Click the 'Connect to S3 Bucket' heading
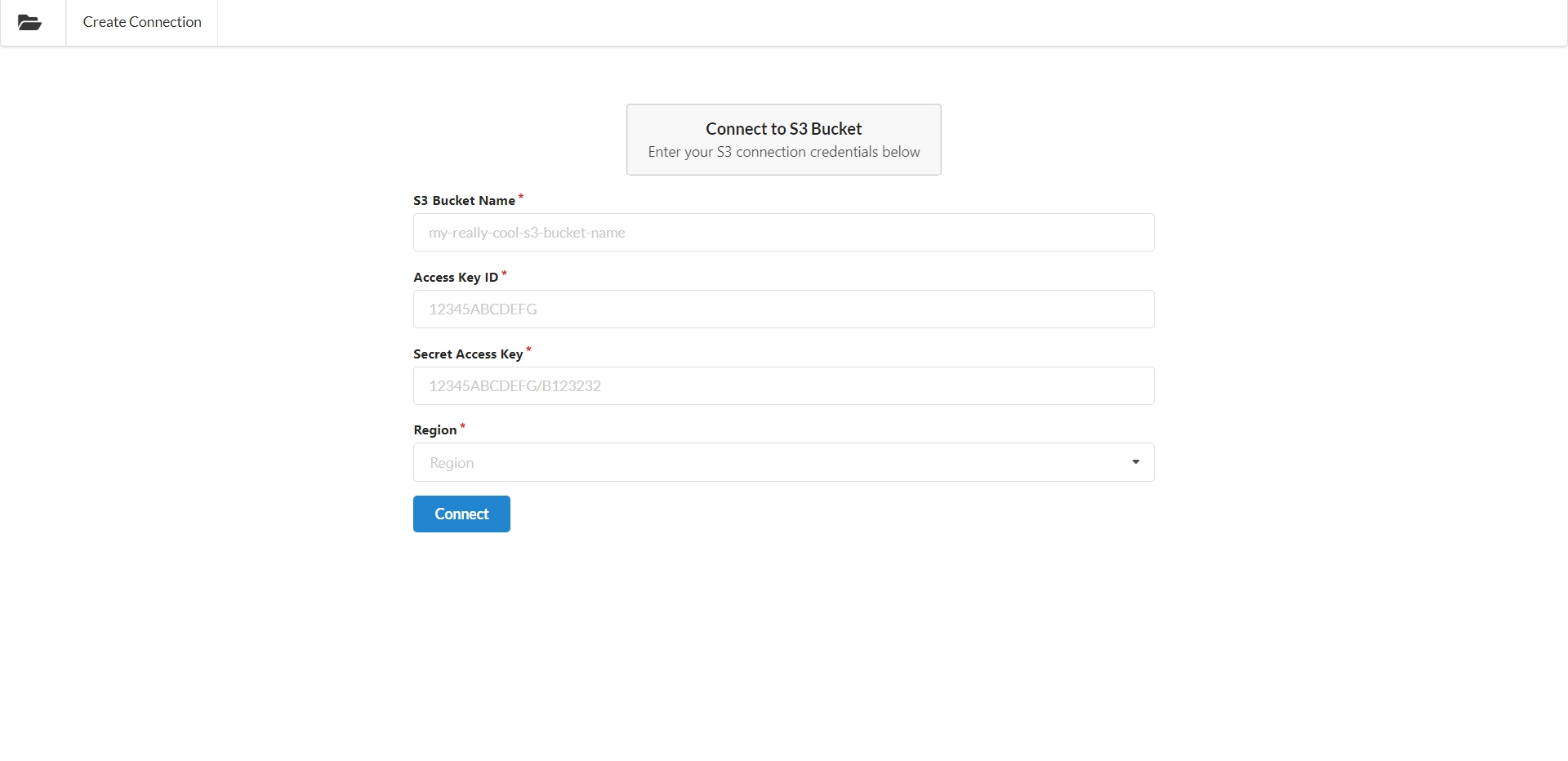Image resolution: width=1568 pixels, height=761 pixels. pyautogui.click(x=784, y=129)
